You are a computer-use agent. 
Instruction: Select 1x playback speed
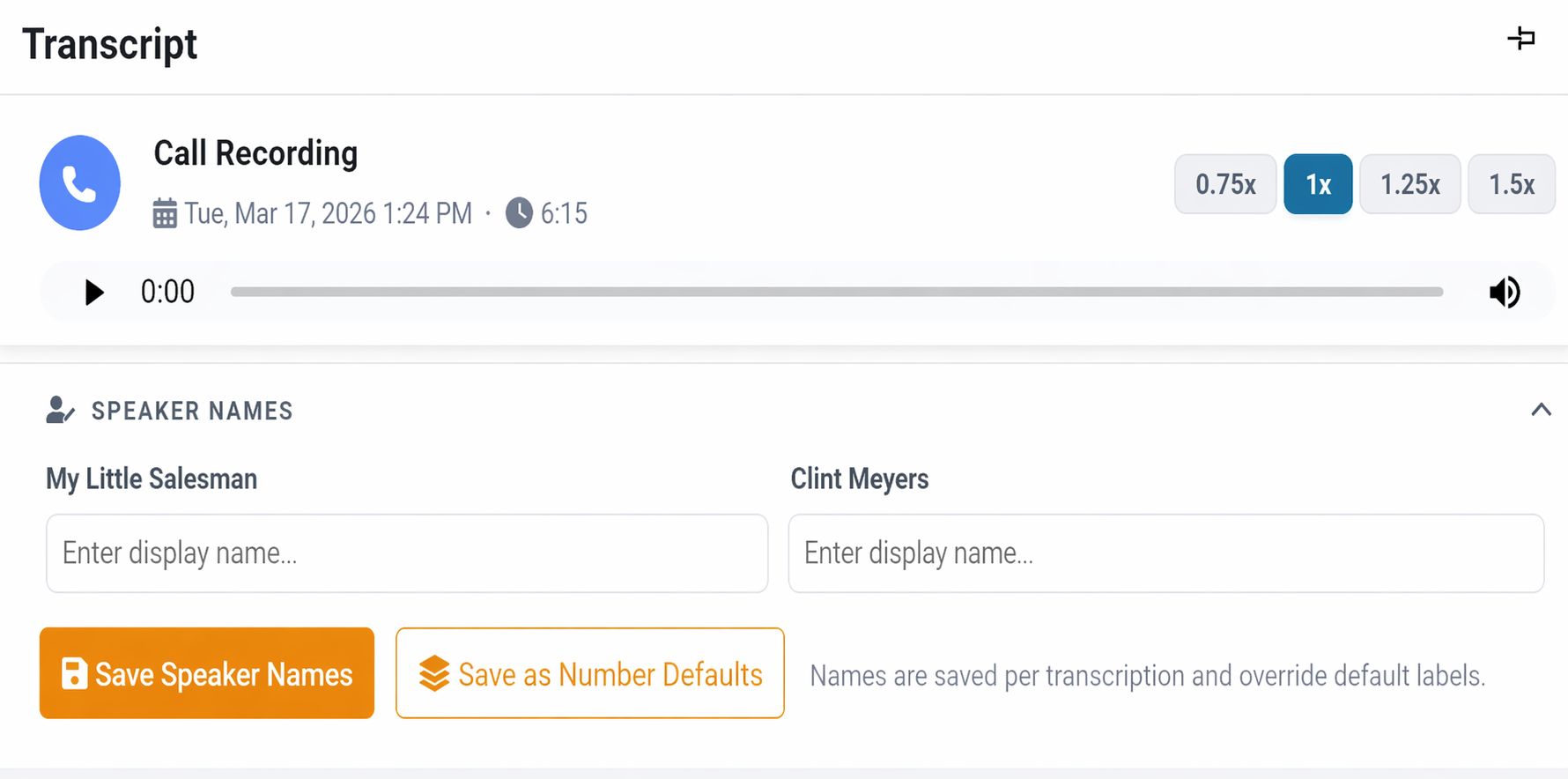click(1318, 184)
